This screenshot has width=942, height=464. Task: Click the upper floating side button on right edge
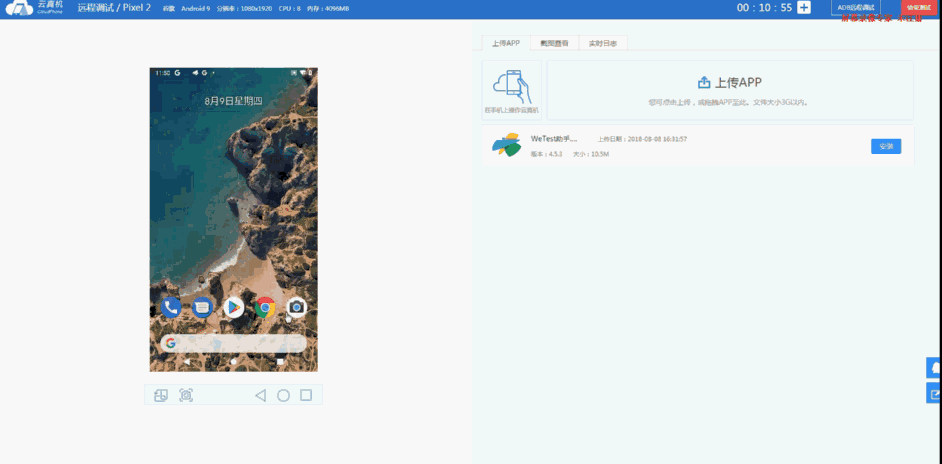[934, 367]
